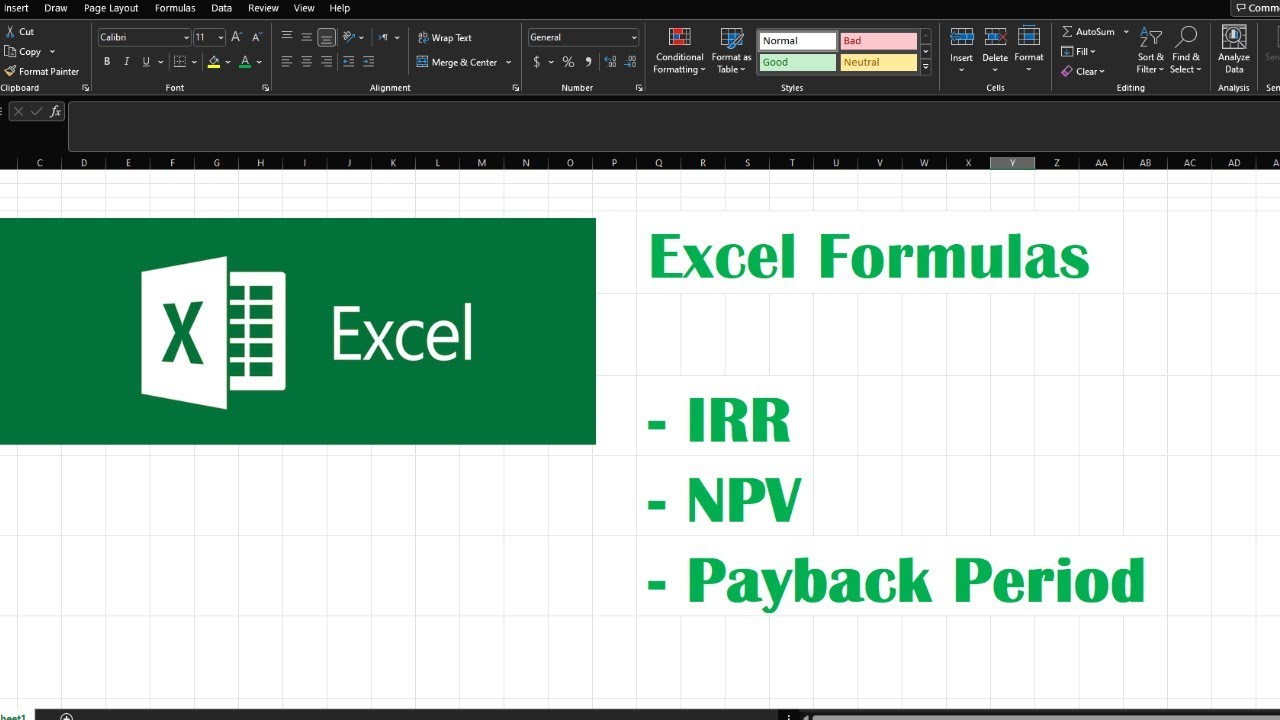Click the Insert Function fx button
Screen dimensions: 1280x720
click(x=56, y=111)
